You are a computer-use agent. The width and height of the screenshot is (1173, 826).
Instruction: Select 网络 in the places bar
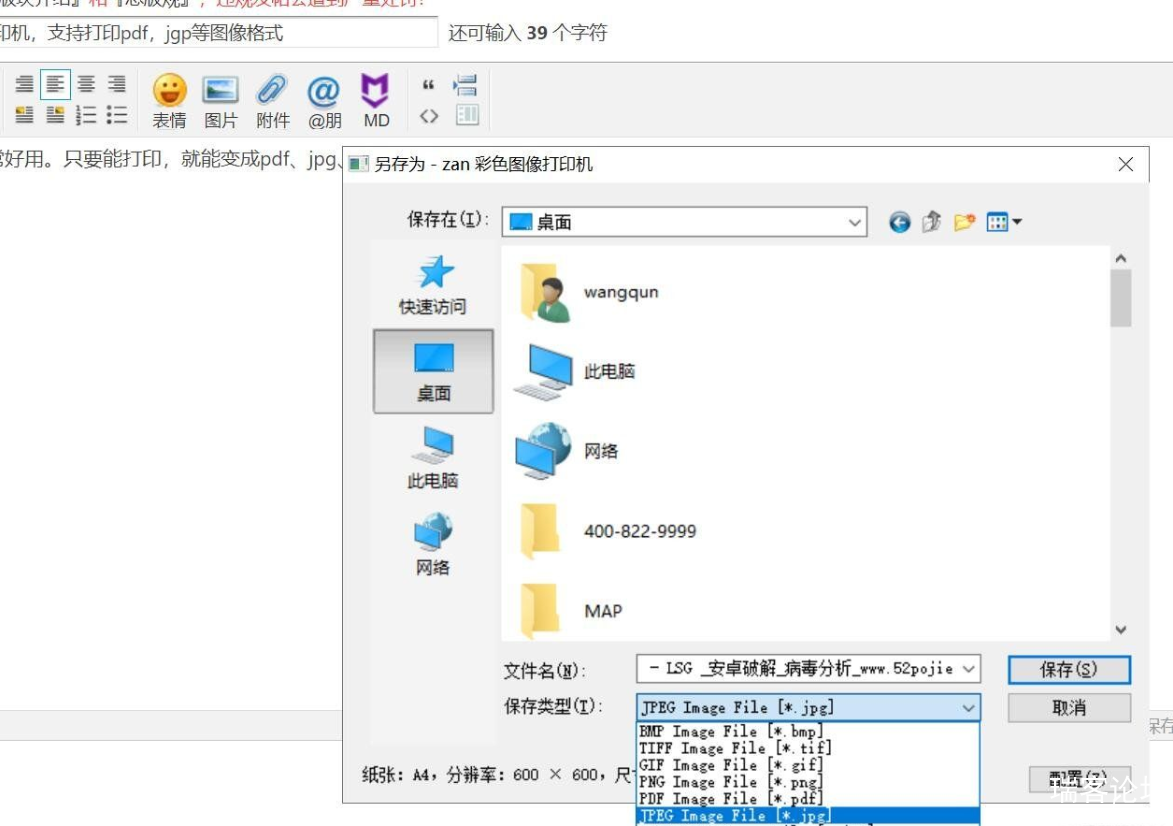coord(433,545)
